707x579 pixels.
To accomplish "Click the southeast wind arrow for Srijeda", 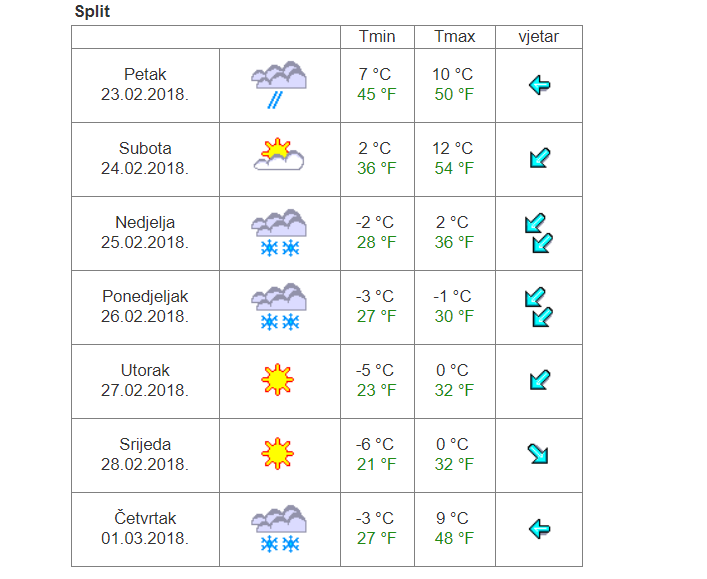I will pyautogui.click(x=538, y=454).
